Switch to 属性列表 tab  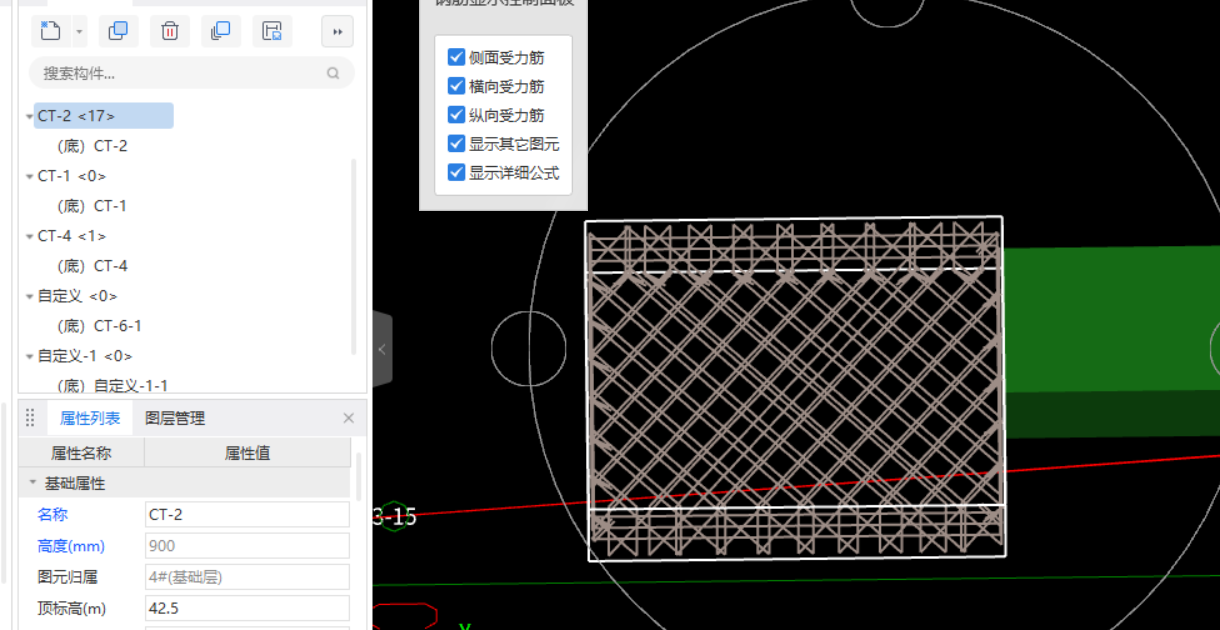90,418
